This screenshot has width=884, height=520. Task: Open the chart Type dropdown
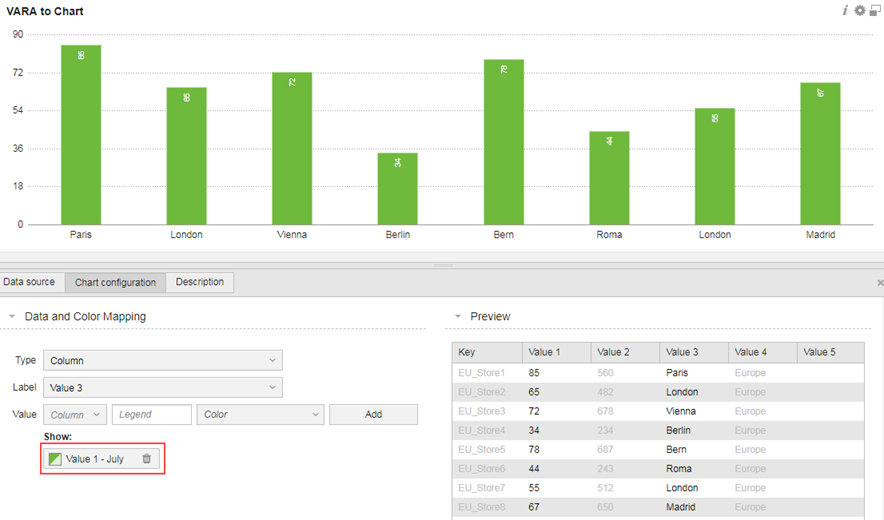pos(163,360)
